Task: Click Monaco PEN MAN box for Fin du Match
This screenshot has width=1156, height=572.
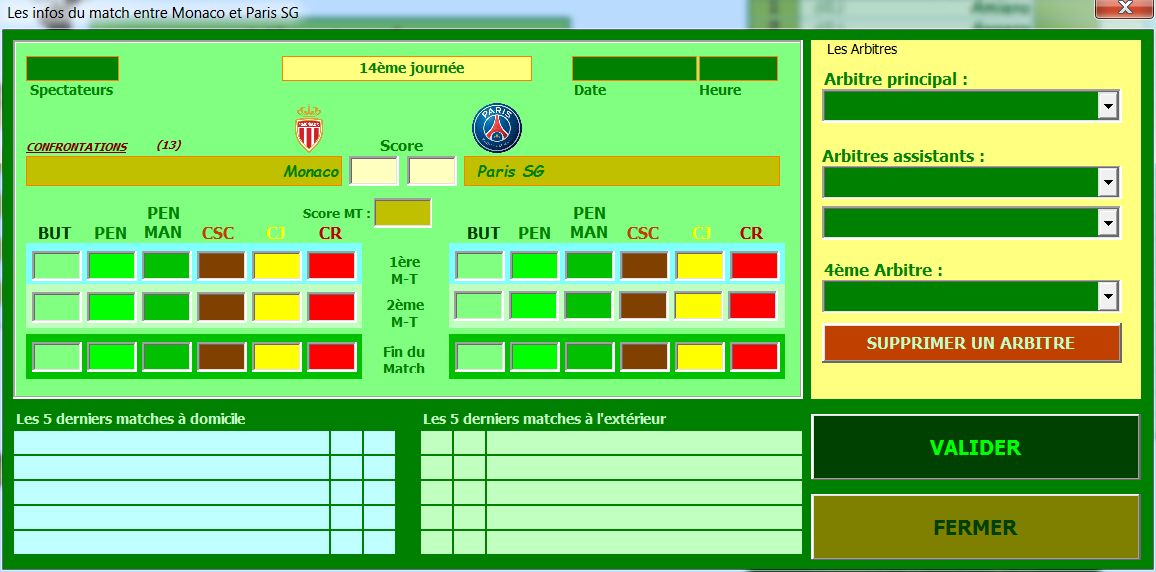Action: 166,357
